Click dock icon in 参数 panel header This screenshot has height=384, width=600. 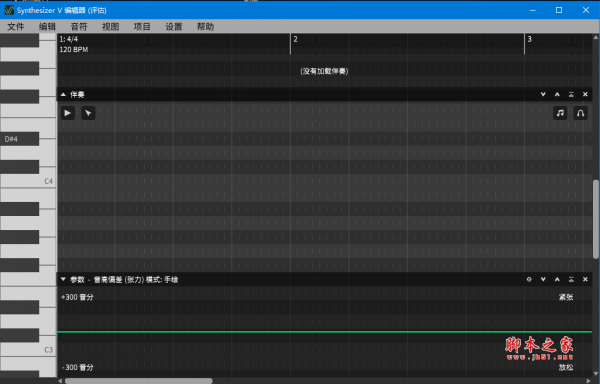pos(571,280)
